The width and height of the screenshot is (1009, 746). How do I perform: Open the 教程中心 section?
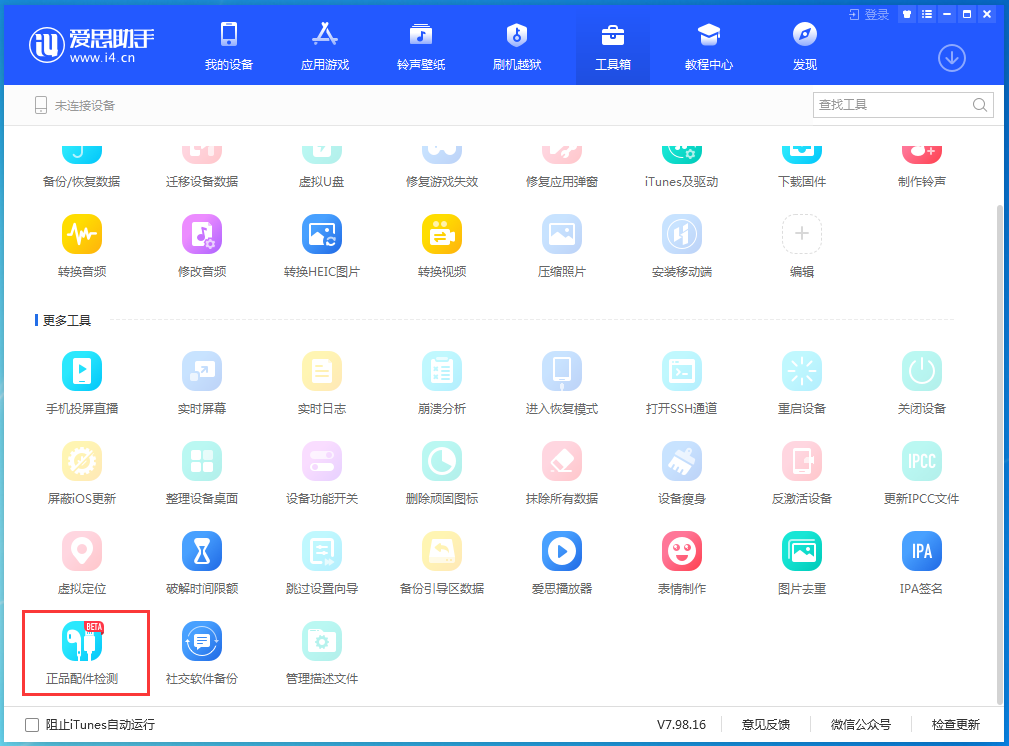click(x=709, y=44)
